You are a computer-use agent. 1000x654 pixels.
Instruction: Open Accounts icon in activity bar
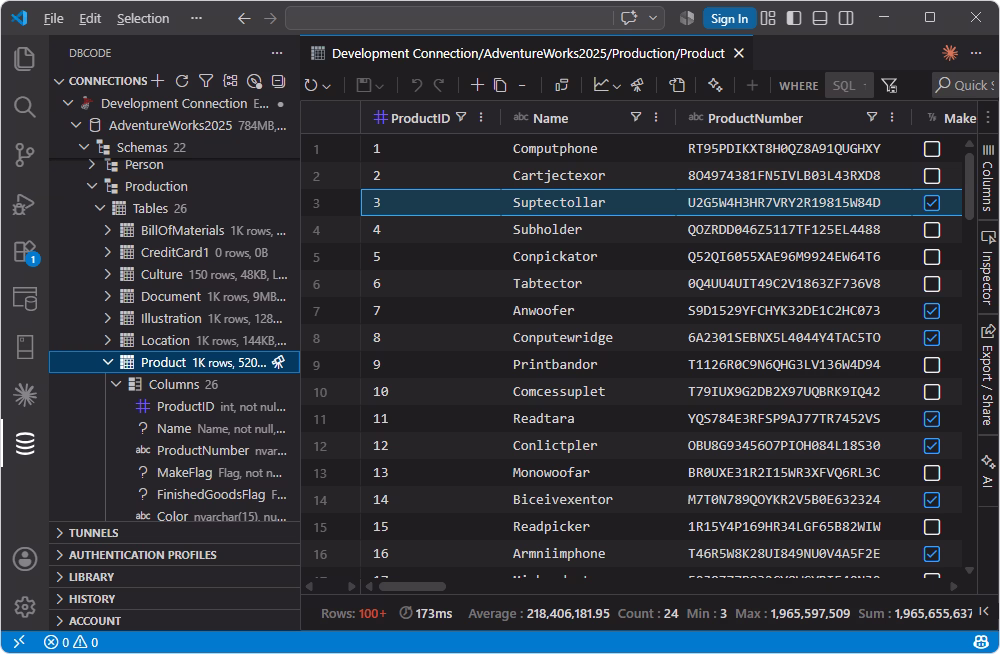point(25,559)
